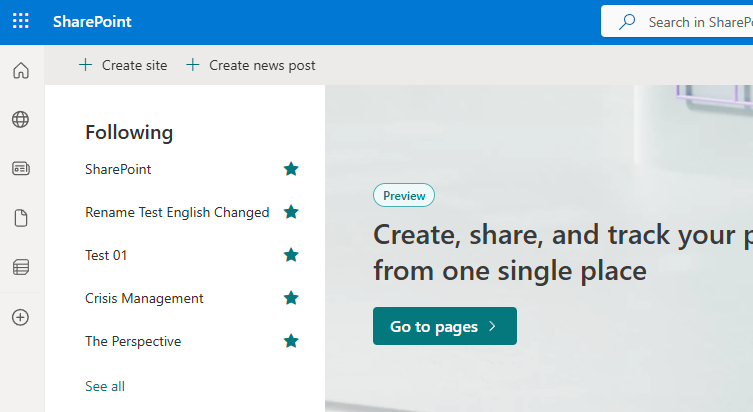The width and height of the screenshot is (753, 412).
Task: Open My files page icon
Action: [21, 218]
